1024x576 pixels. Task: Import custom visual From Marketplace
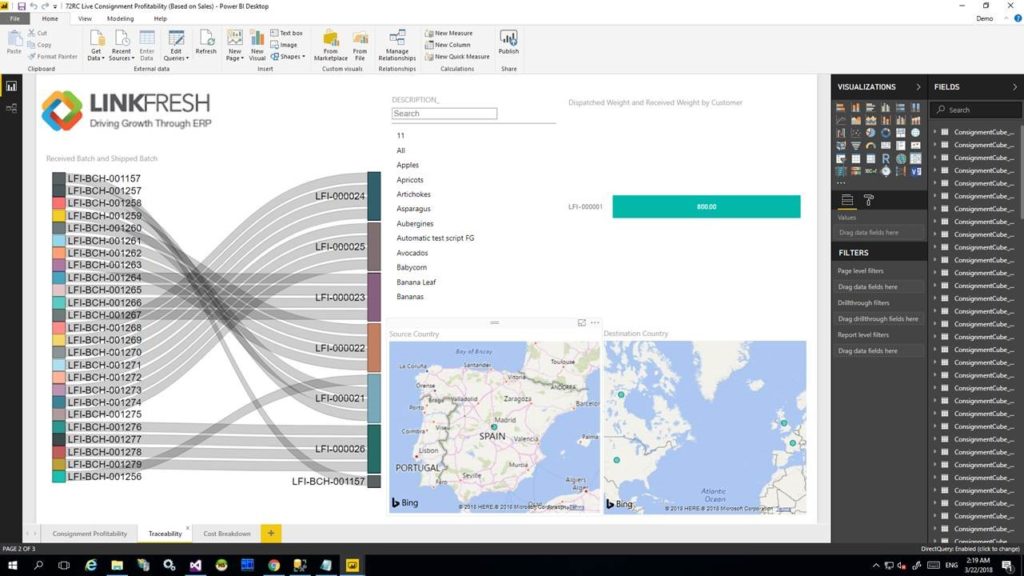[x=330, y=45]
